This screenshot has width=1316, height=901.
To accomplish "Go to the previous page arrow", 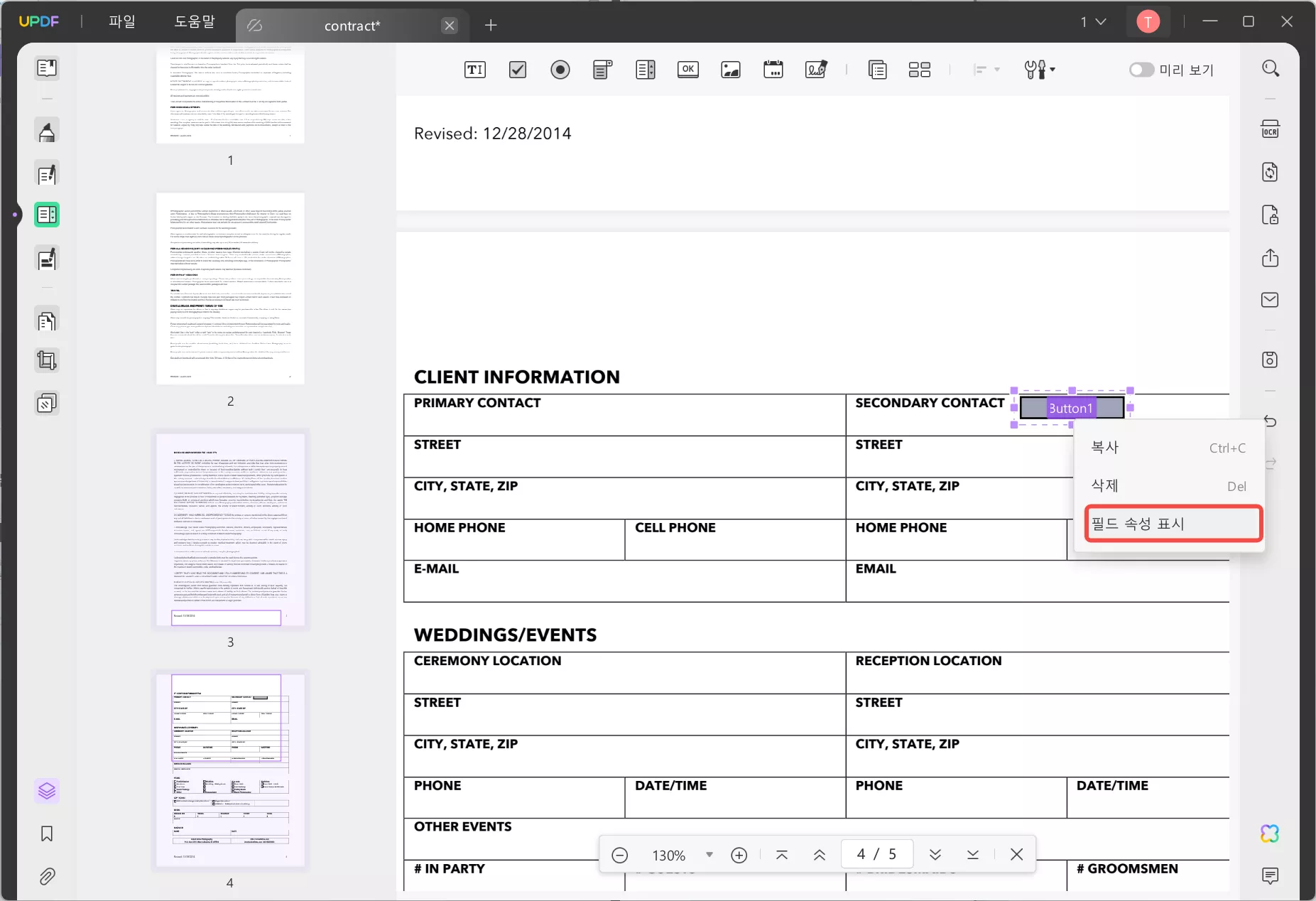I will pos(819,855).
